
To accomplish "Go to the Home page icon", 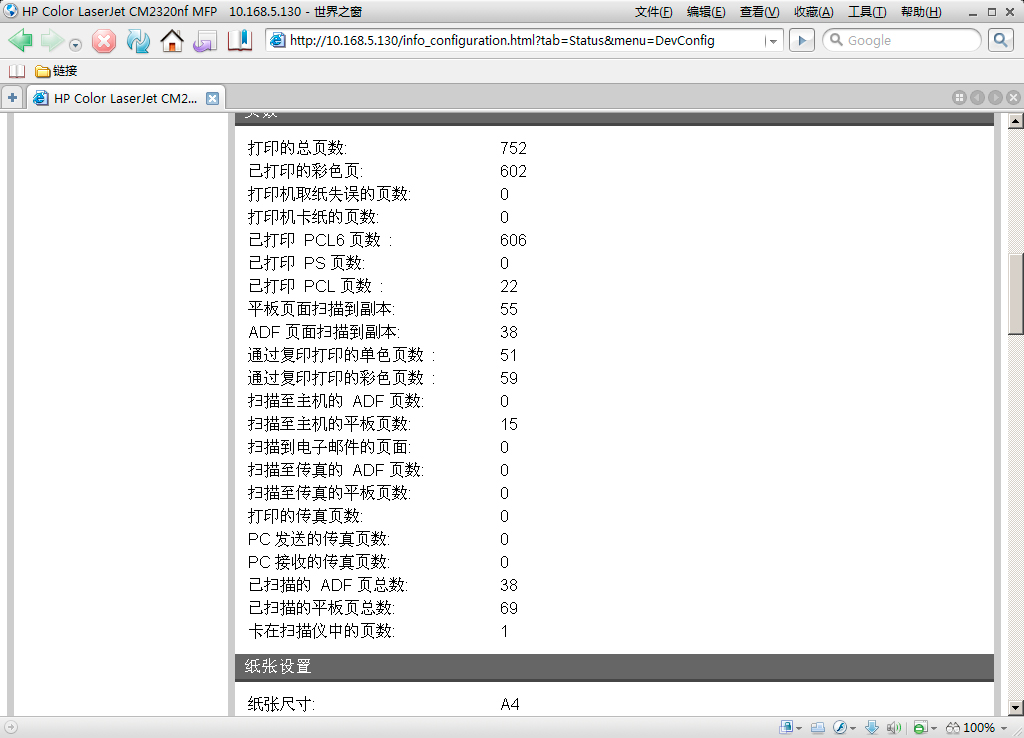I will pyautogui.click(x=172, y=41).
